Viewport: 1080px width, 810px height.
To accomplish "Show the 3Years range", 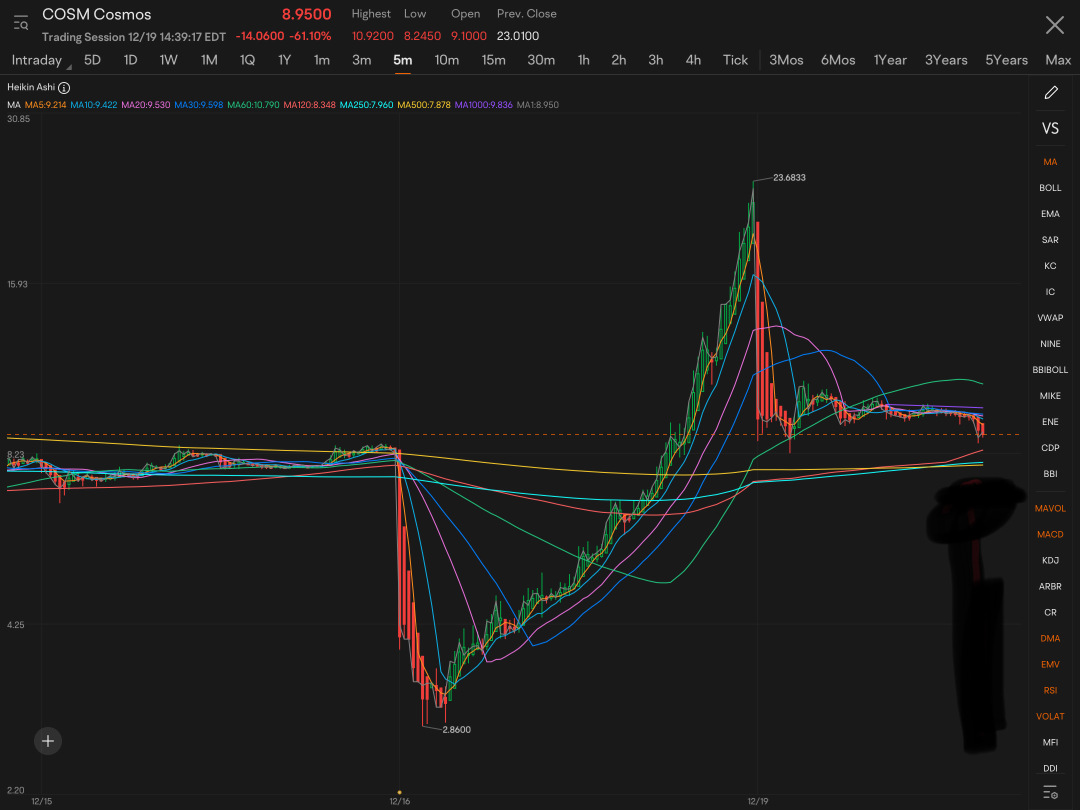I will 946,60.
